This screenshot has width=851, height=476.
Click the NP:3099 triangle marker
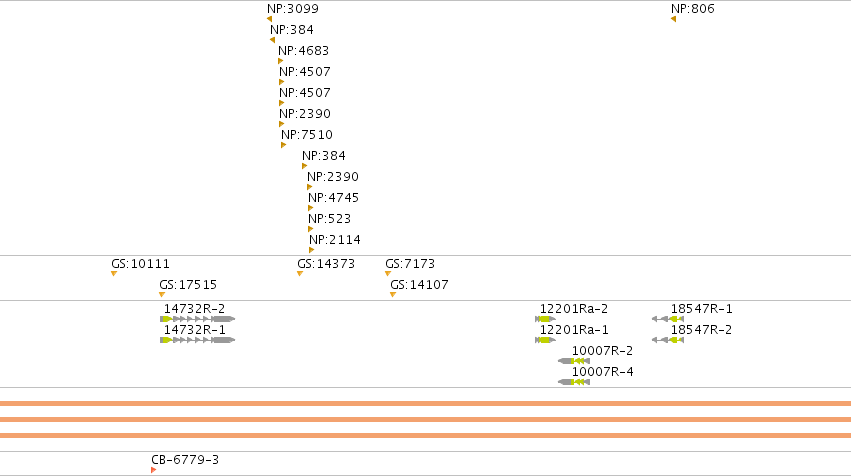(270, 20)
